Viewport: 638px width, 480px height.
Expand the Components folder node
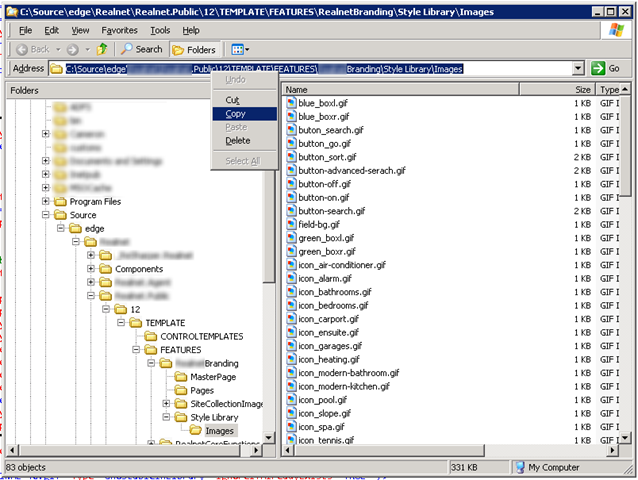[x=91, y=268]
